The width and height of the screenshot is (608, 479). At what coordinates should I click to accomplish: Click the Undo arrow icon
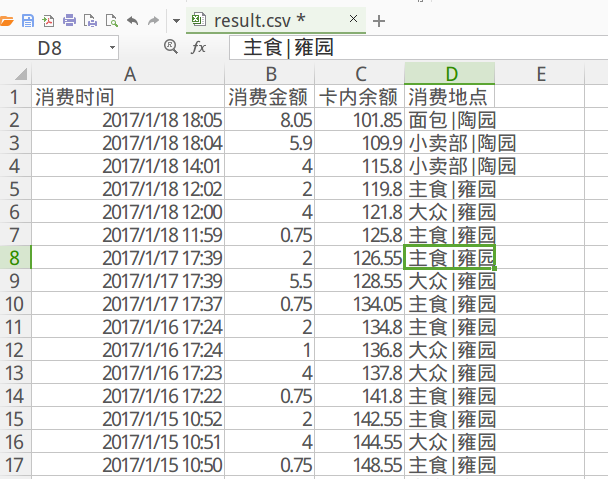[x=132, y=20]
